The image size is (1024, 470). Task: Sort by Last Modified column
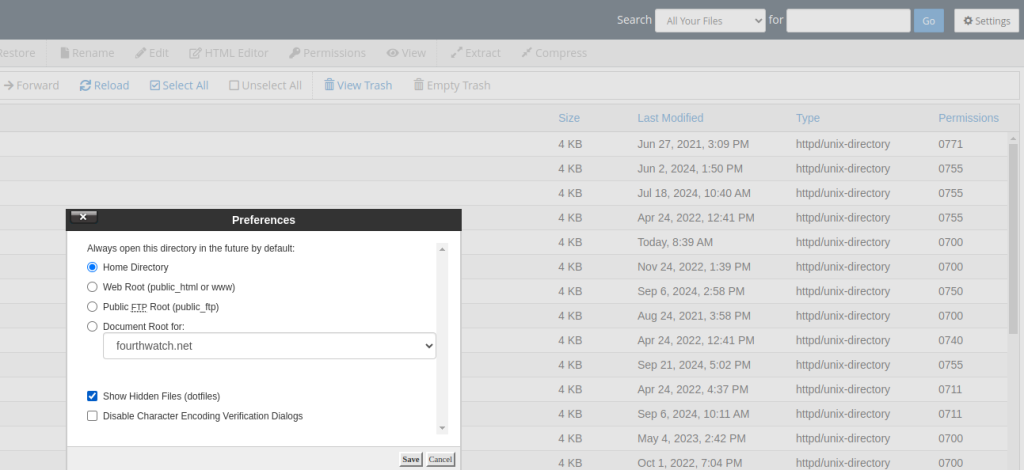[670, 118]
